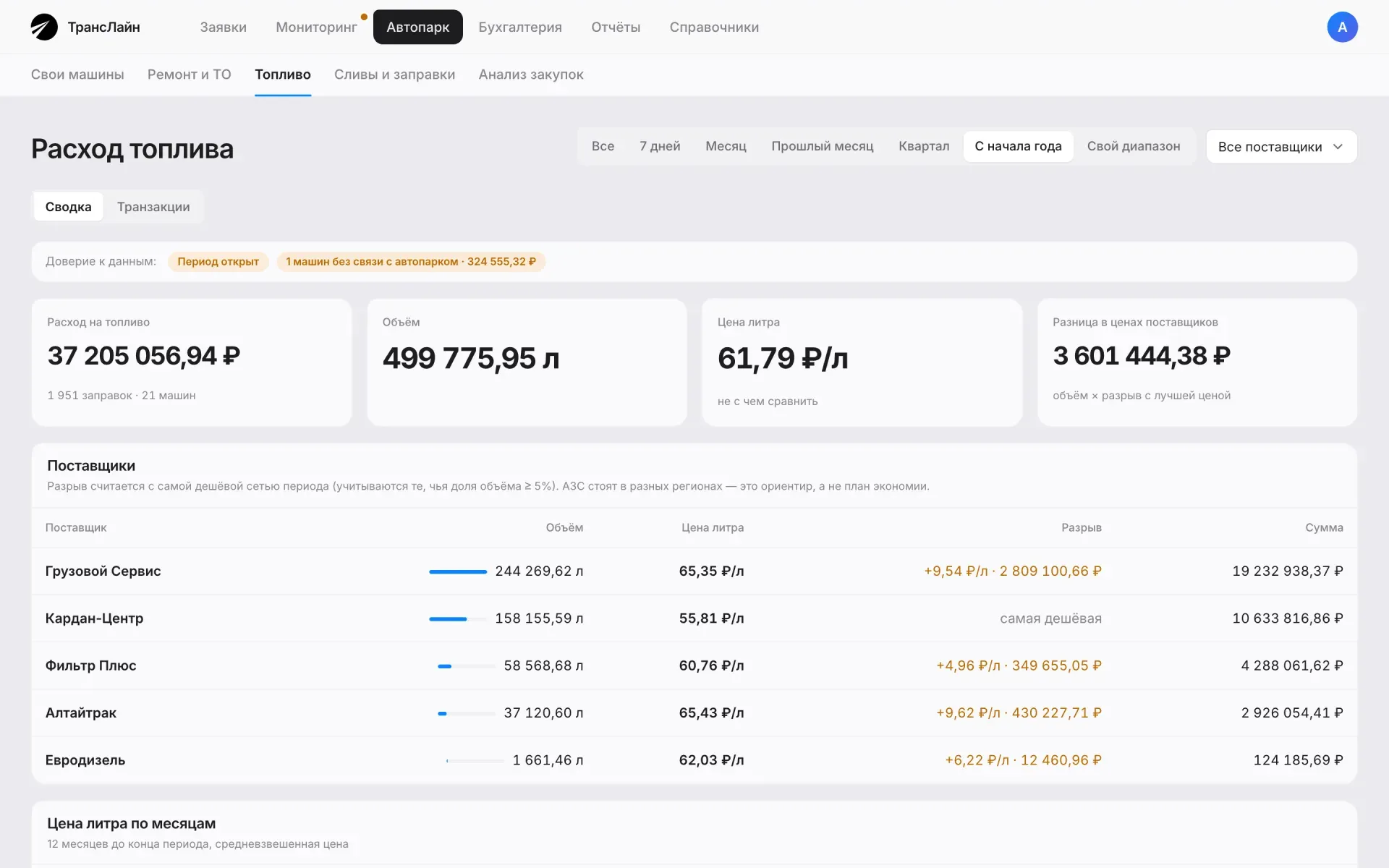The image size is (1389, 868).
Task: Open the Анализ закупок subtab
Action: [531, 75]
